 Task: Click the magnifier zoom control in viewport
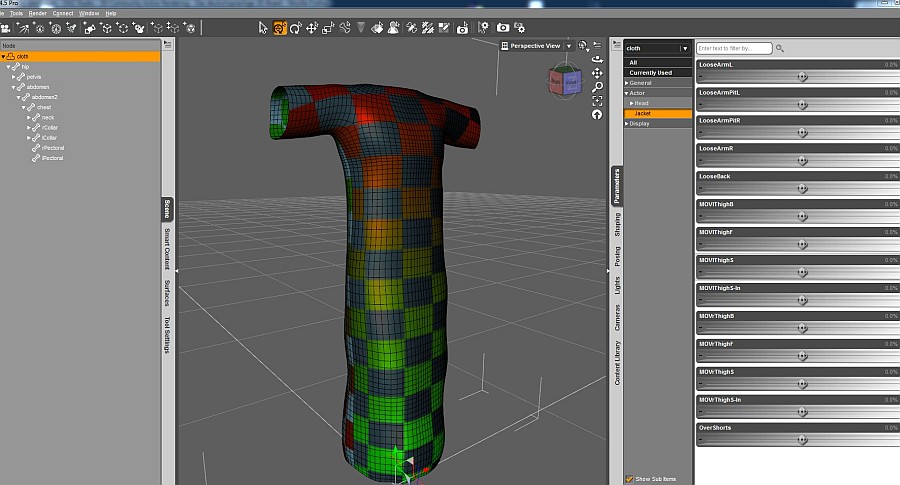click(598, 87)
